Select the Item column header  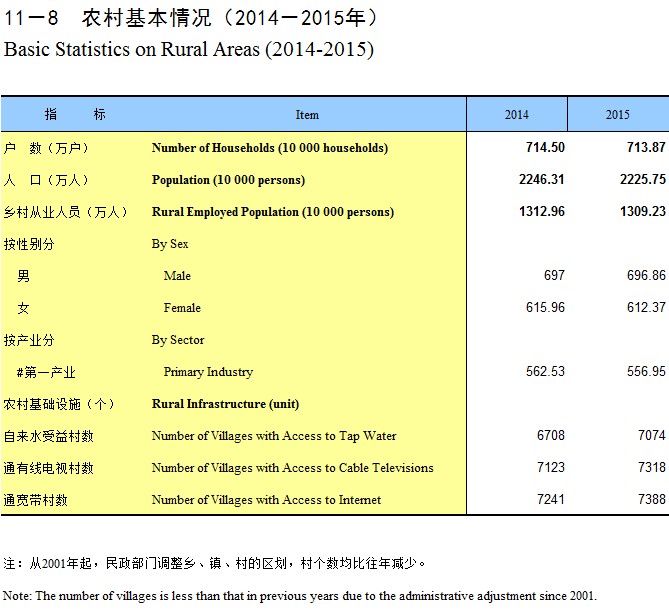coord(307,115)
